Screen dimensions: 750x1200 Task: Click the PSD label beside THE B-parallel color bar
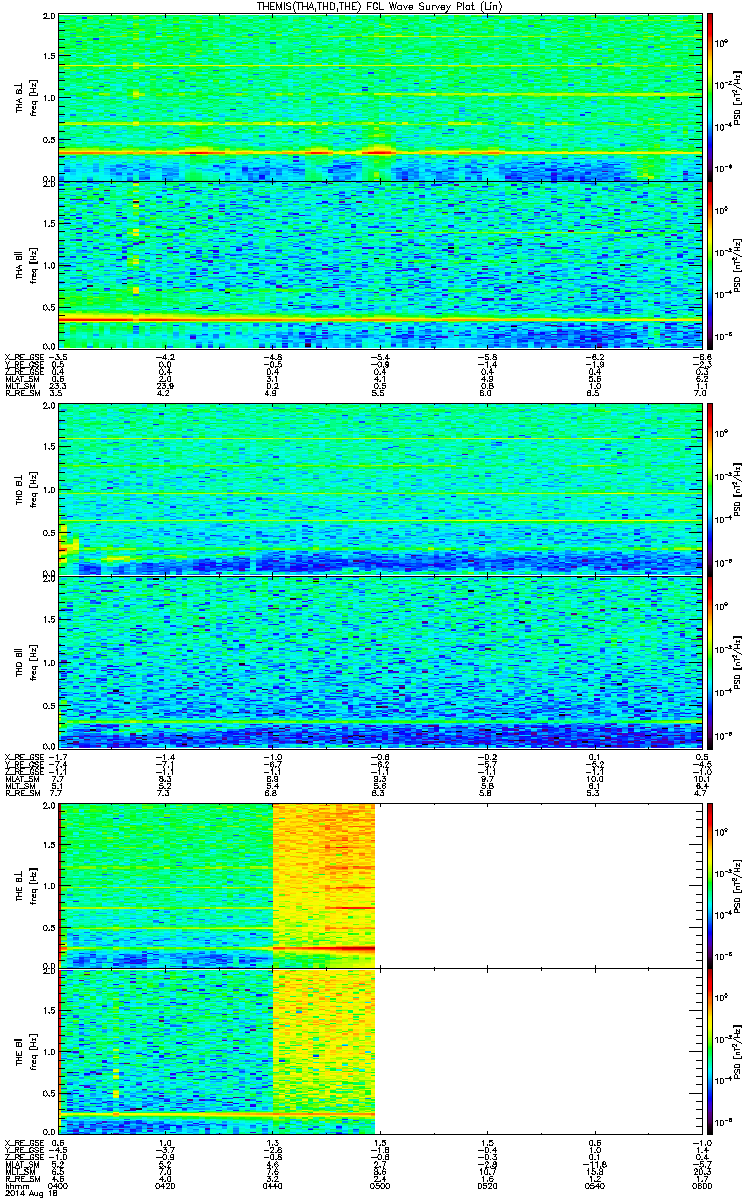coord(736,1051)
